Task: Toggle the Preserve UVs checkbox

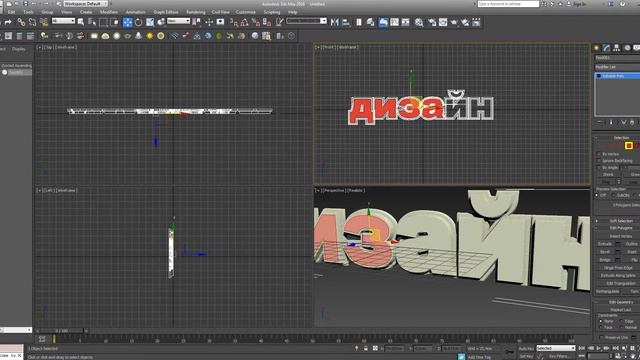Action: [x=602, y=338]
